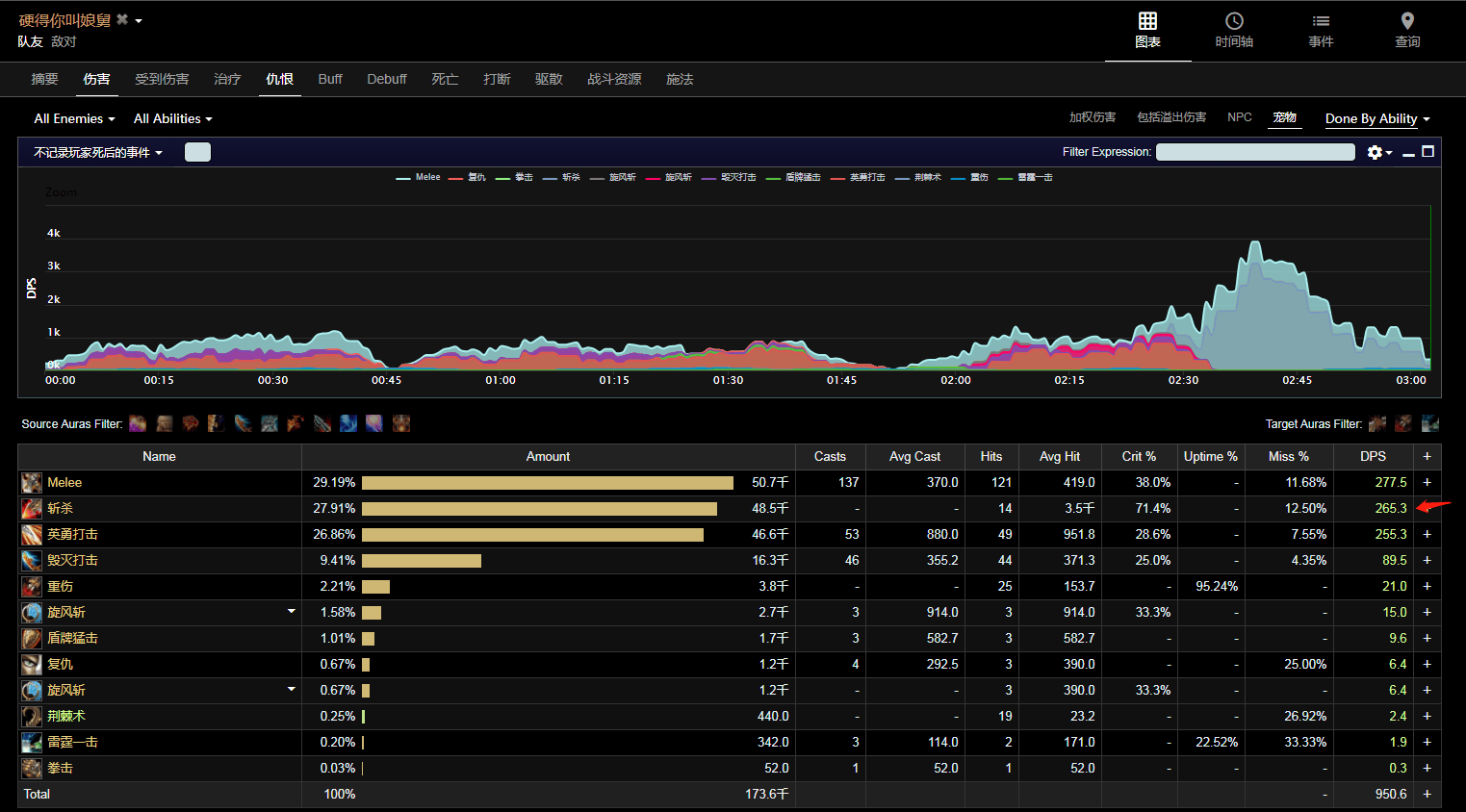The image size is (1466, 812).
Task: Click the 重伤 ability icon
Action: (x=32, y=587)
